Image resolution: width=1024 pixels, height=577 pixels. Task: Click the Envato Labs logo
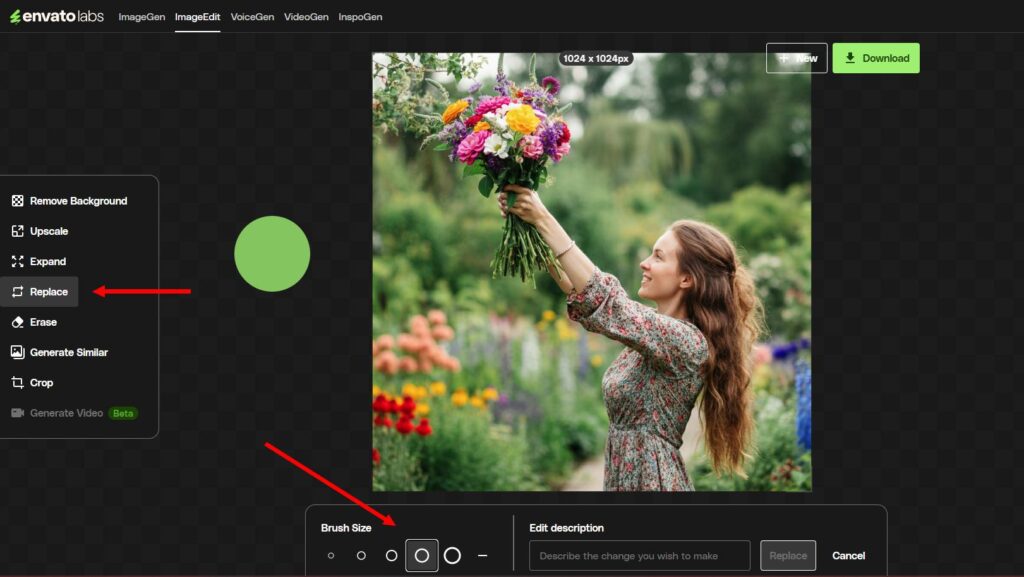[x=55, y=16]
